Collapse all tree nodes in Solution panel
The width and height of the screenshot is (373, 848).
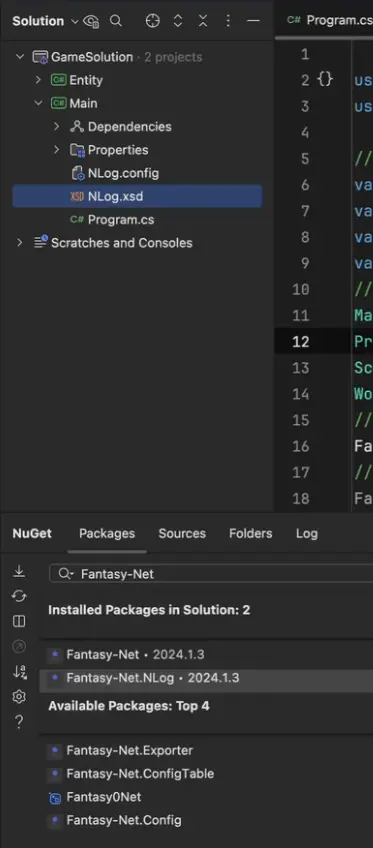point(203,21)
